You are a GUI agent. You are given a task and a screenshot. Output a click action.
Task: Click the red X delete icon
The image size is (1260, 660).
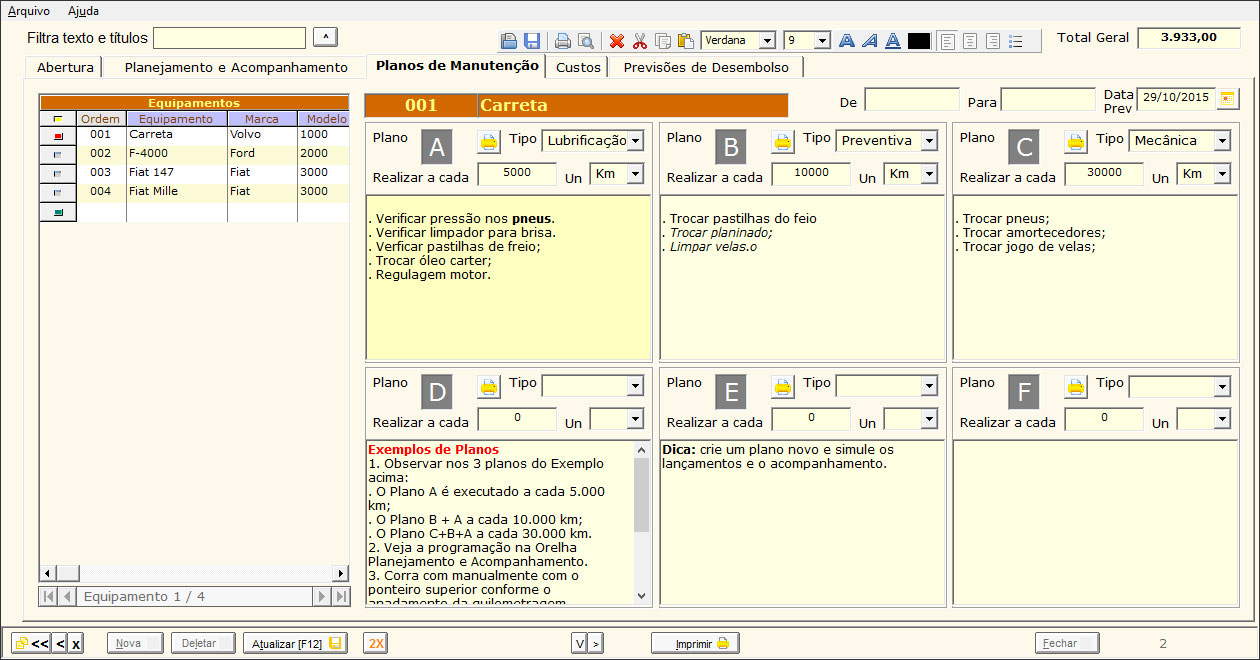pyautogui.click(x=617, y=41)
